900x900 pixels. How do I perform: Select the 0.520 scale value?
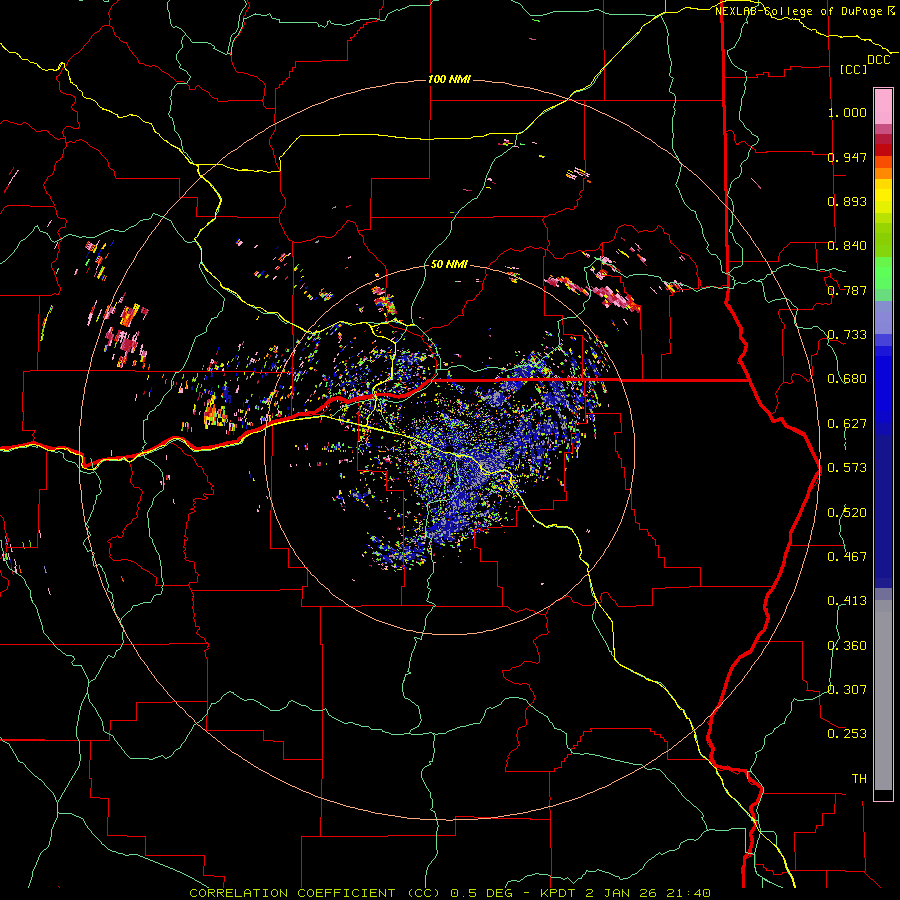coord(847,513)
